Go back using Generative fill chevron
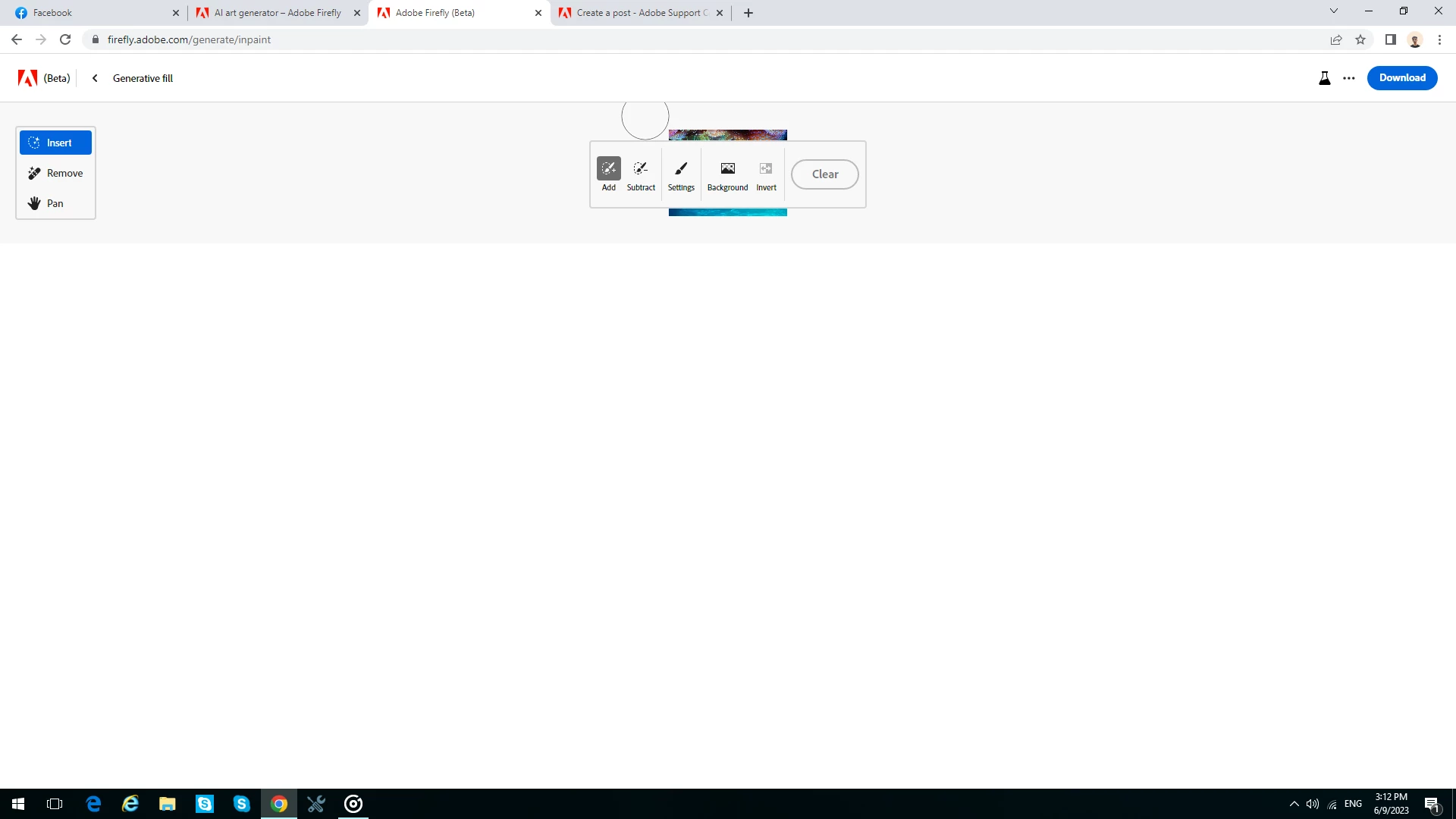This screenshot has height=819, width=1456. point(95,78)
